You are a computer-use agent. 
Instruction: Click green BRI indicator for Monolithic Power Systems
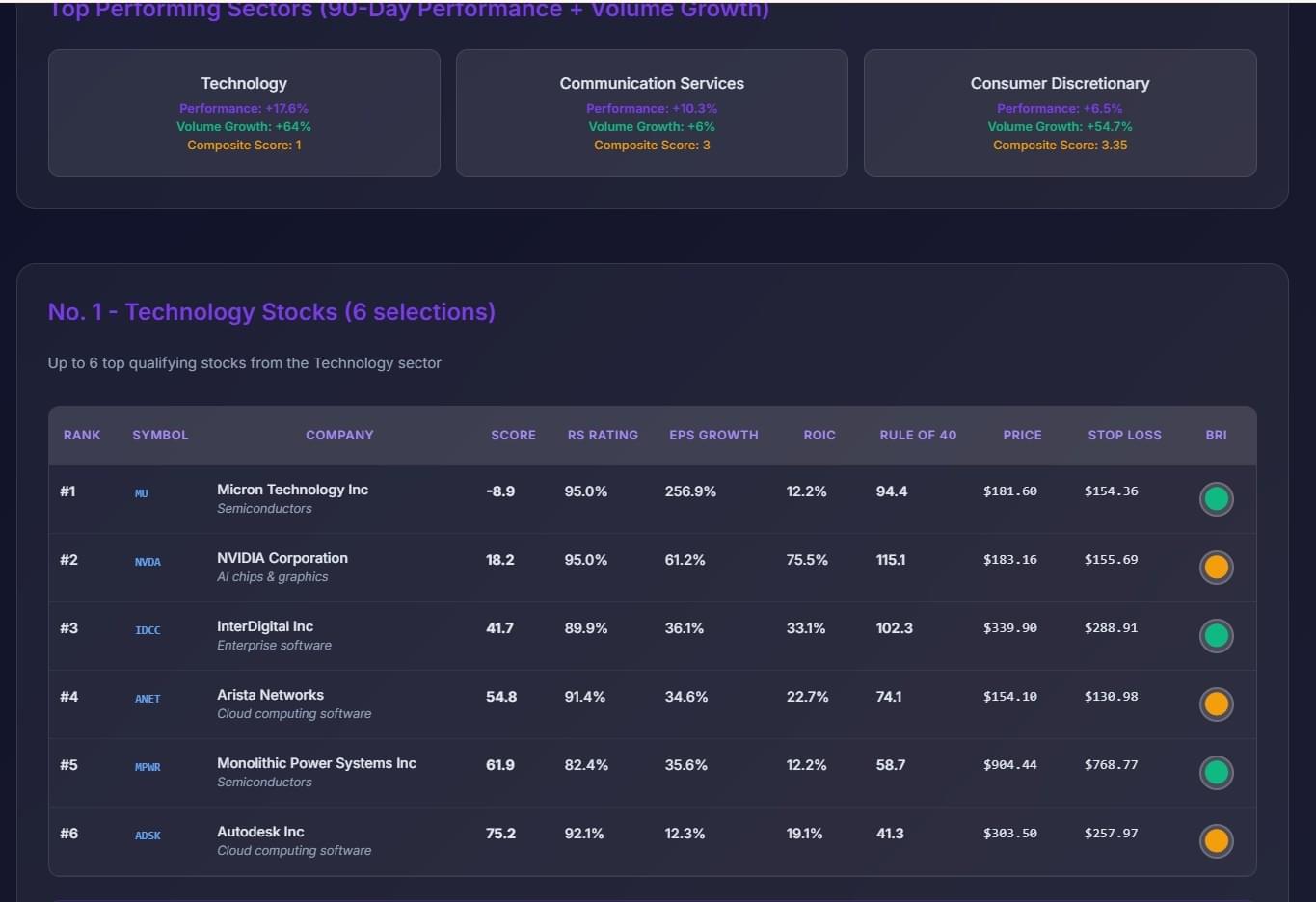1216,773
